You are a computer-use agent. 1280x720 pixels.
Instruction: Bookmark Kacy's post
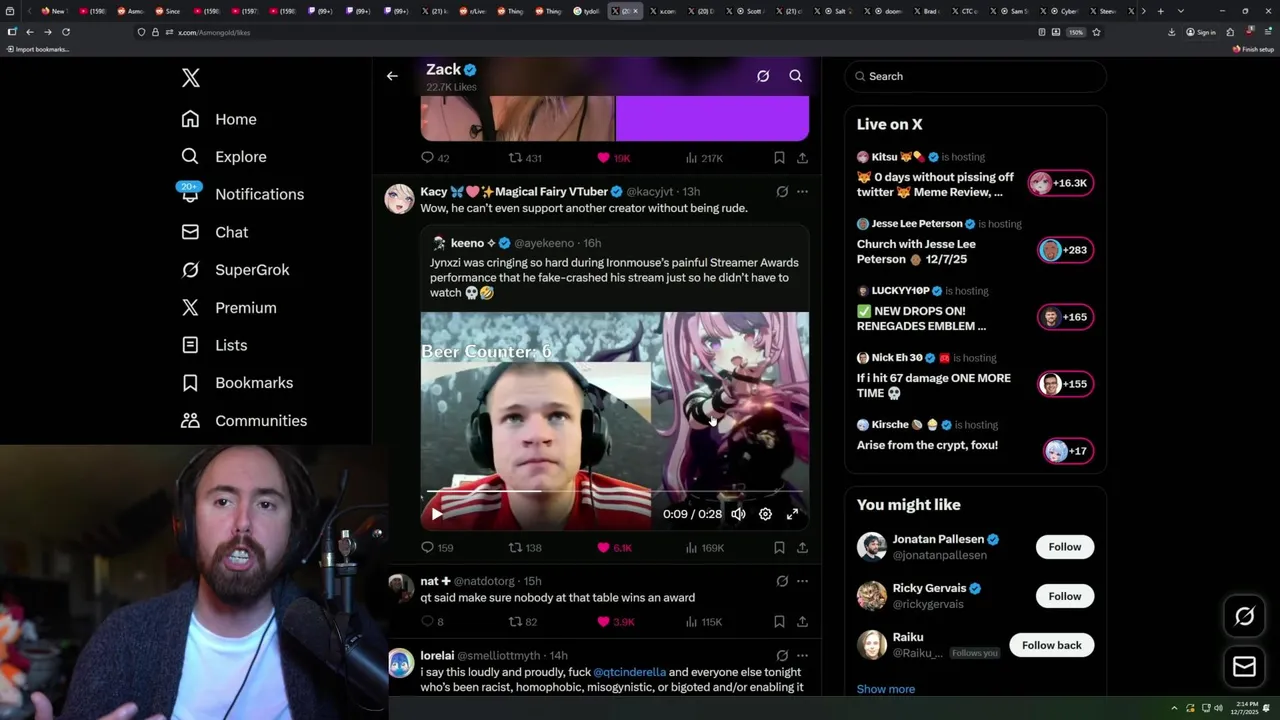(x=779, y=548)
